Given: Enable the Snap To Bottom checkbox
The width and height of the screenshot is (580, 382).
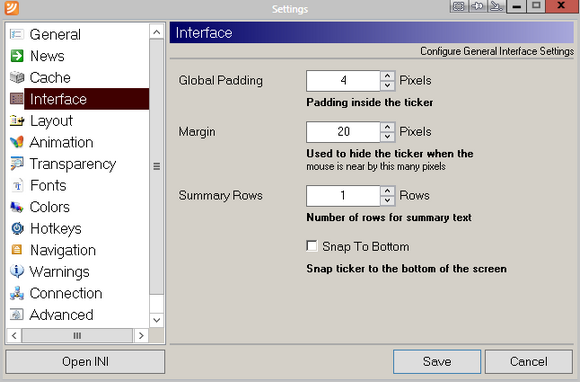Looking at the screenshot, I should pyautogui.click(x=311, y=246).
